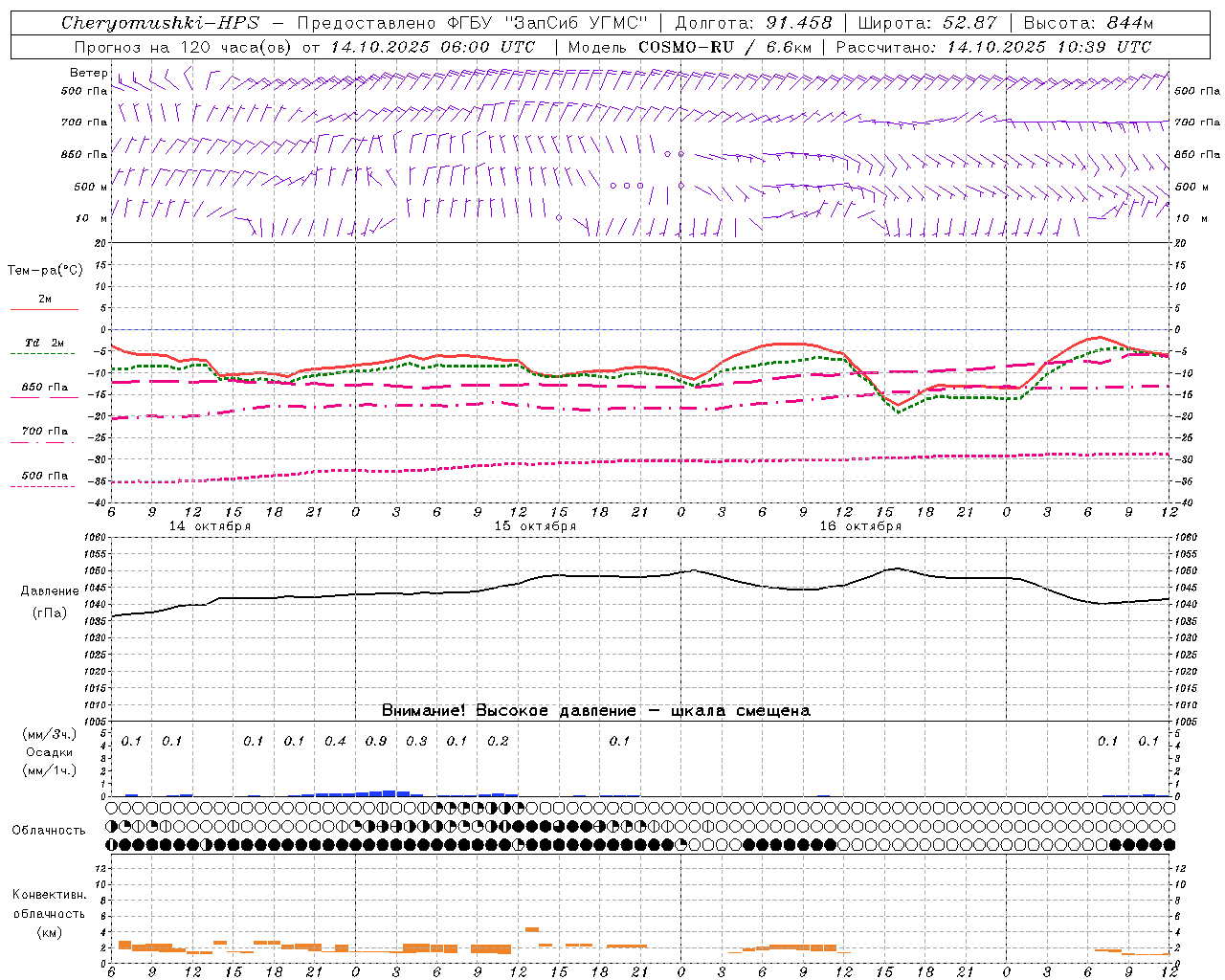
Task: Click the (мм/3ч.) precipitation unit label
Action: coord(50,734)
